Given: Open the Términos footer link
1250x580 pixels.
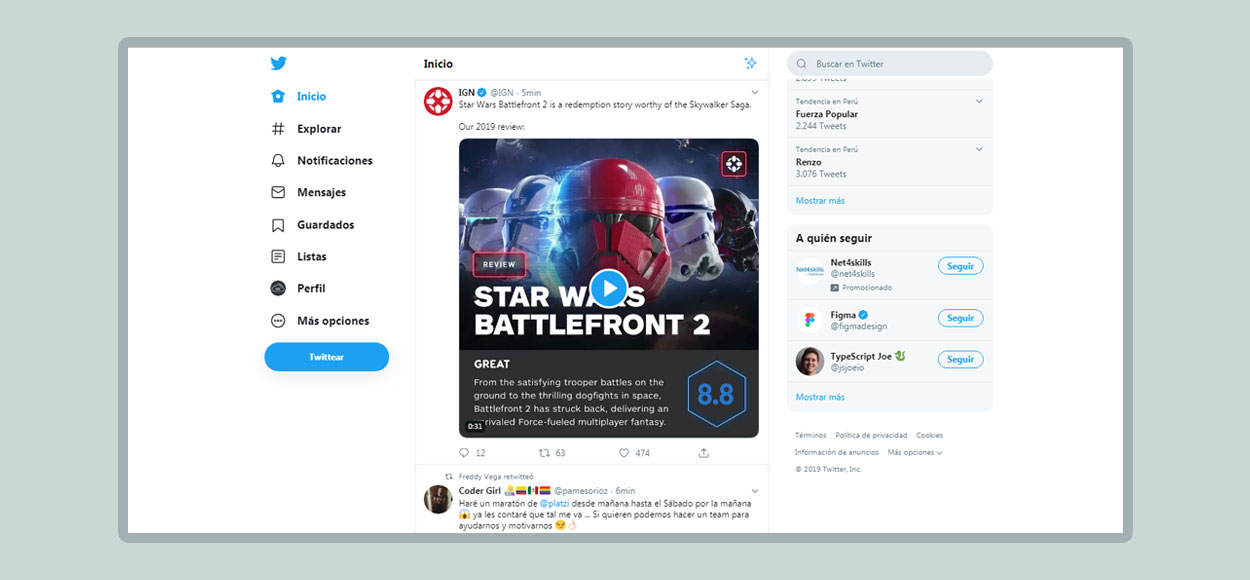Looking at the screenshot, I should (x=811, y=436).
